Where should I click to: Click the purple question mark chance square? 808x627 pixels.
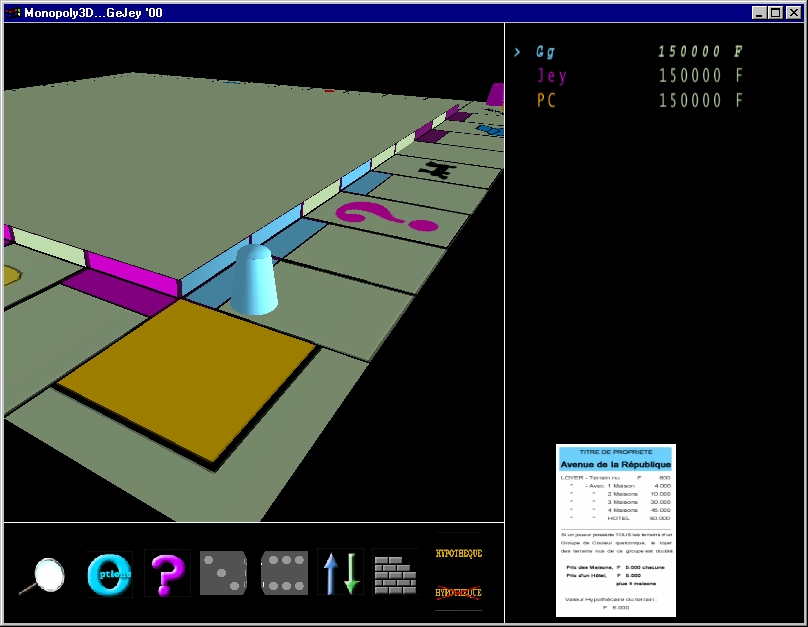[385, 215]
